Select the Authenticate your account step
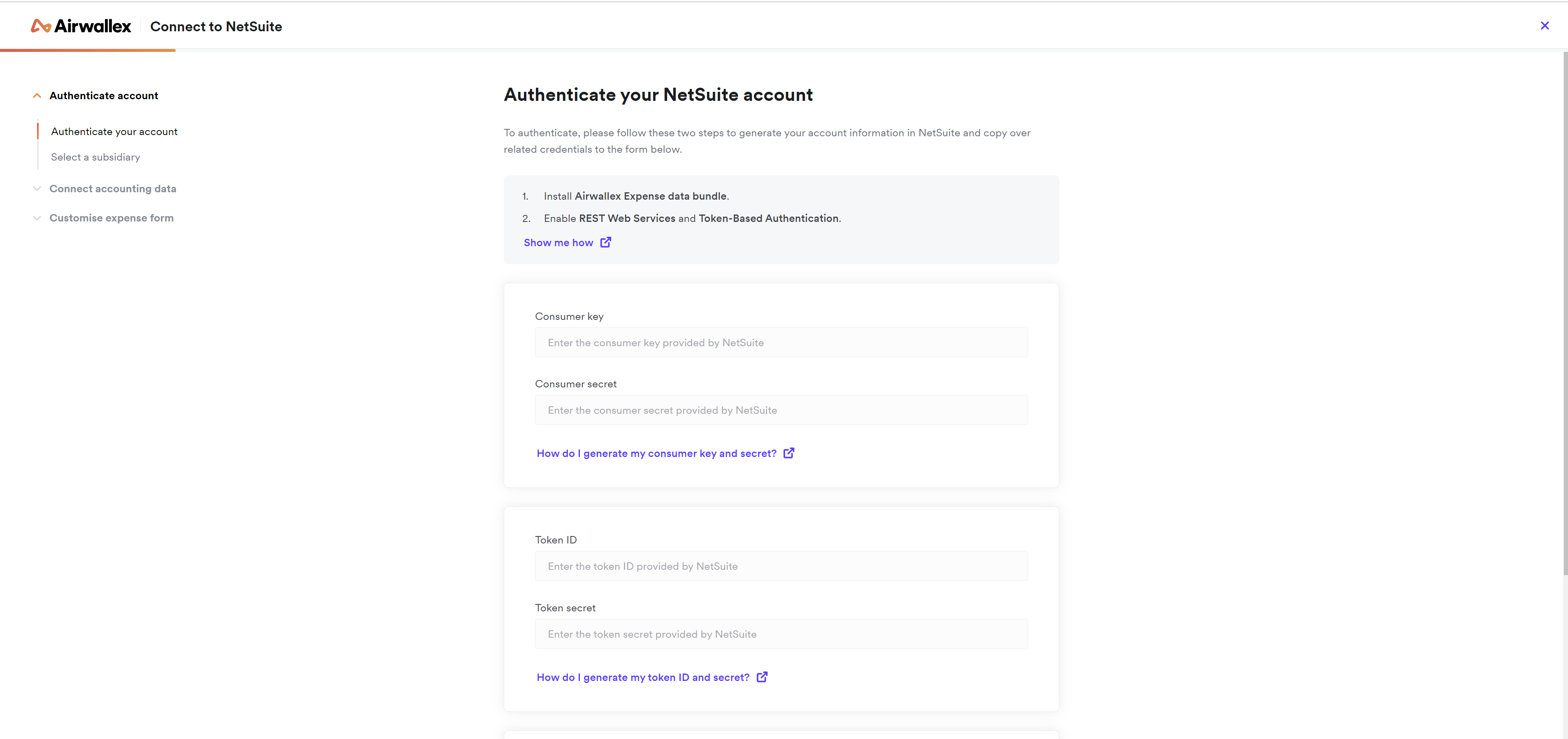This screenshot has width=1568, height=739. (x=114, y=131)
